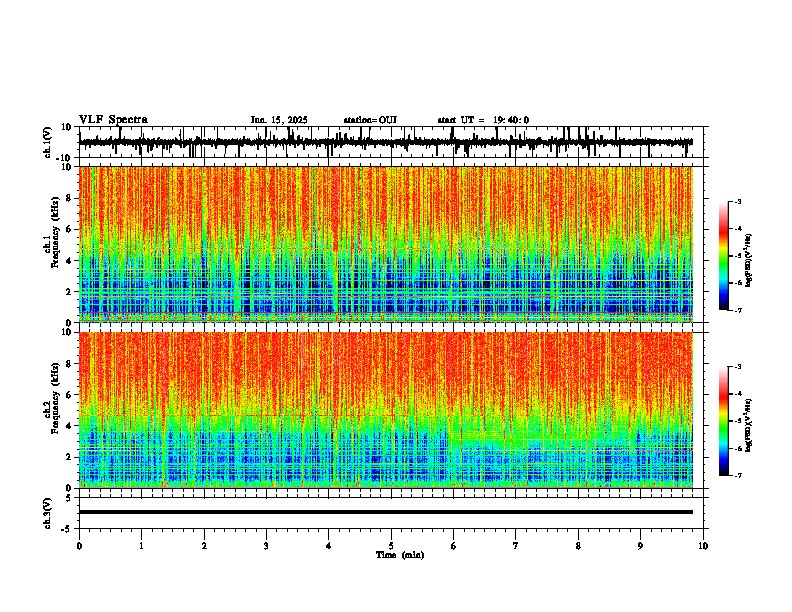Click time-axis tick label 9
This screenshot has height=612, width=792.
(640, 546)
